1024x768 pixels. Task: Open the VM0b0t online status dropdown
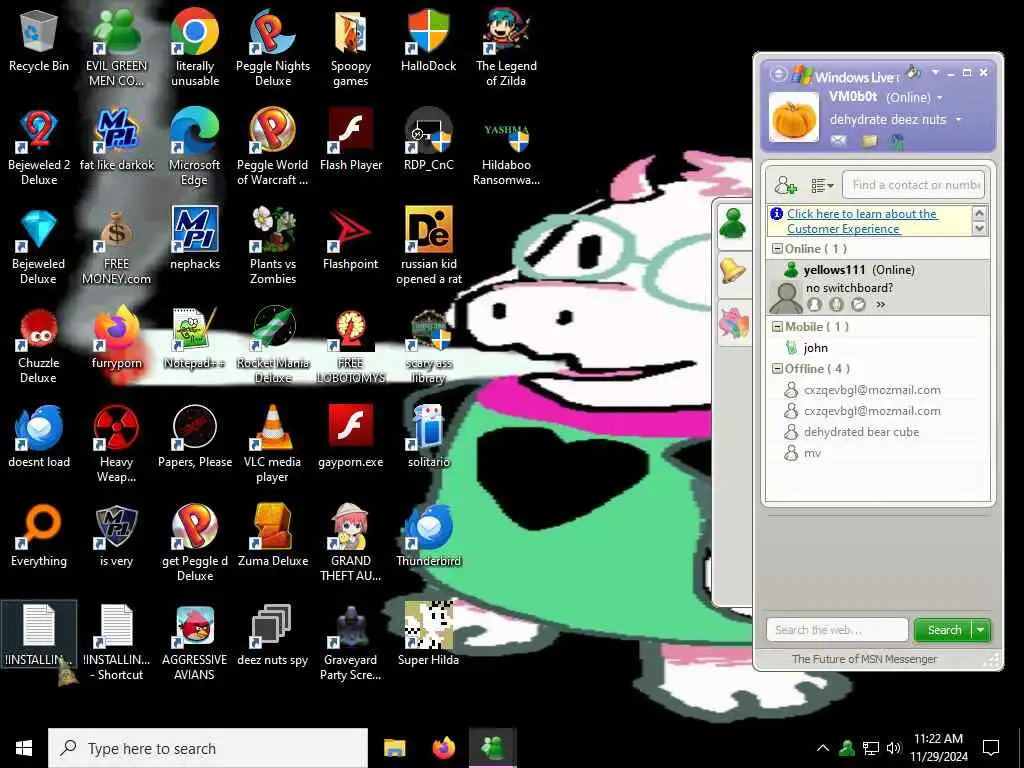coord(940,98)
